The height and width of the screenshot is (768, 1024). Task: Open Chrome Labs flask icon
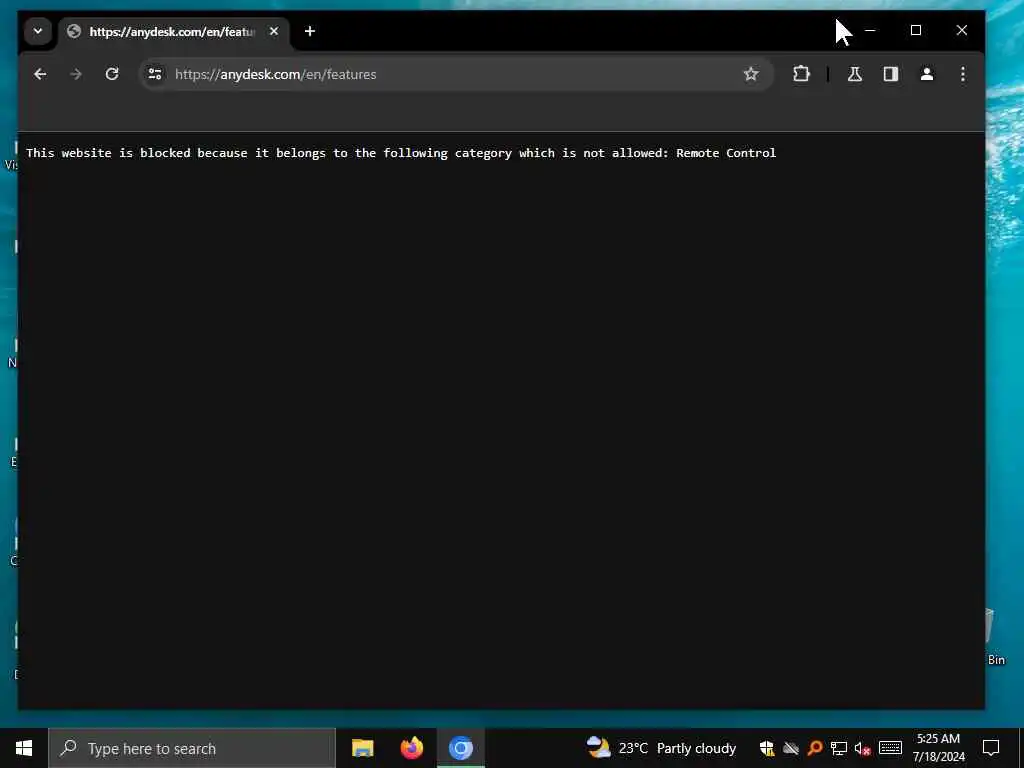point(855,74)
